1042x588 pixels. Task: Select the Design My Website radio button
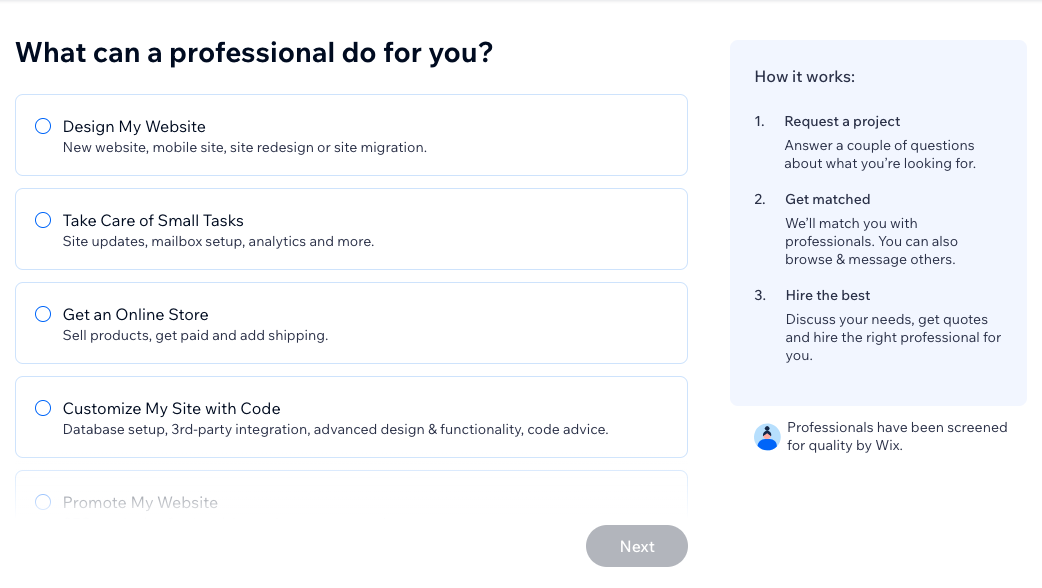tap(43, 126)
